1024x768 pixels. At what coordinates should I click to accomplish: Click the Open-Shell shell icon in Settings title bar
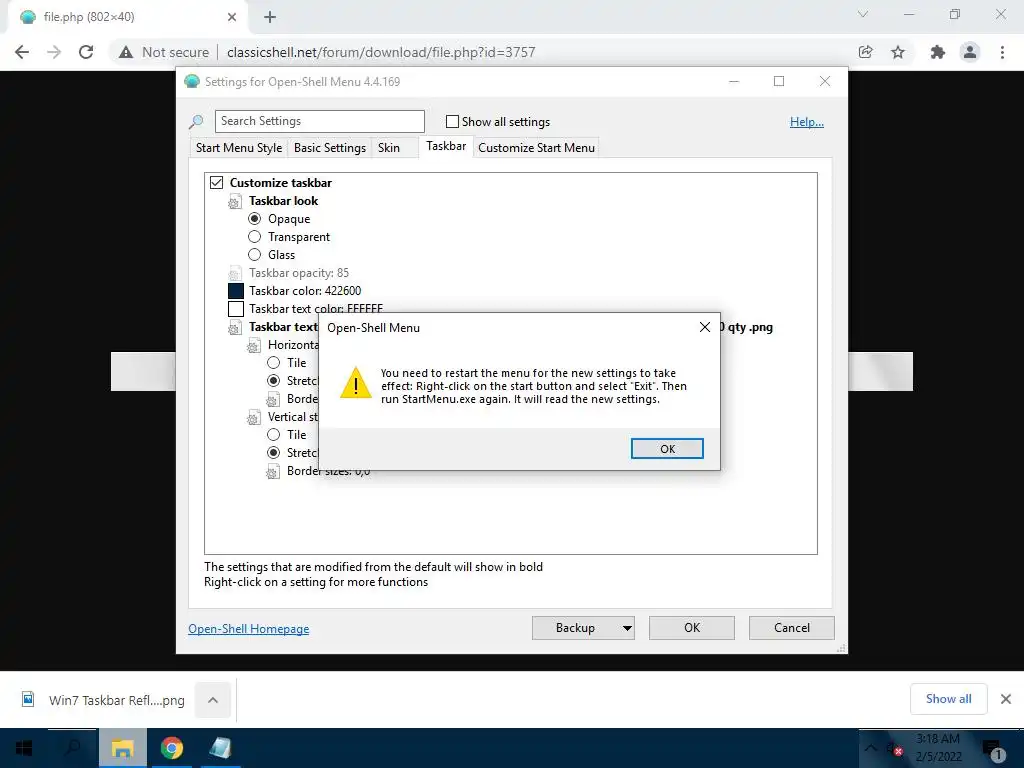(192, 81)
